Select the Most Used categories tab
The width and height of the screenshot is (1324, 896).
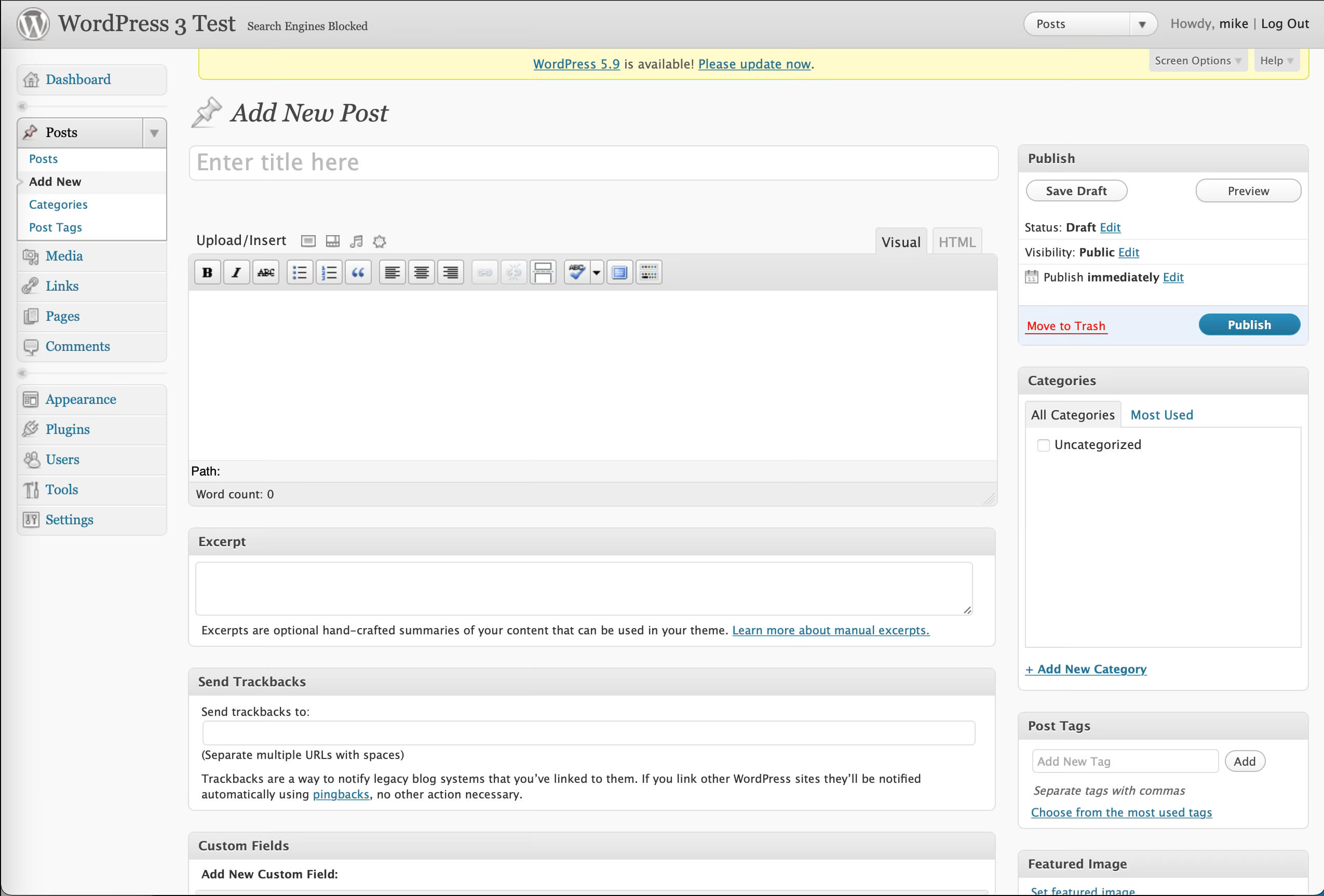[1161, 415]
